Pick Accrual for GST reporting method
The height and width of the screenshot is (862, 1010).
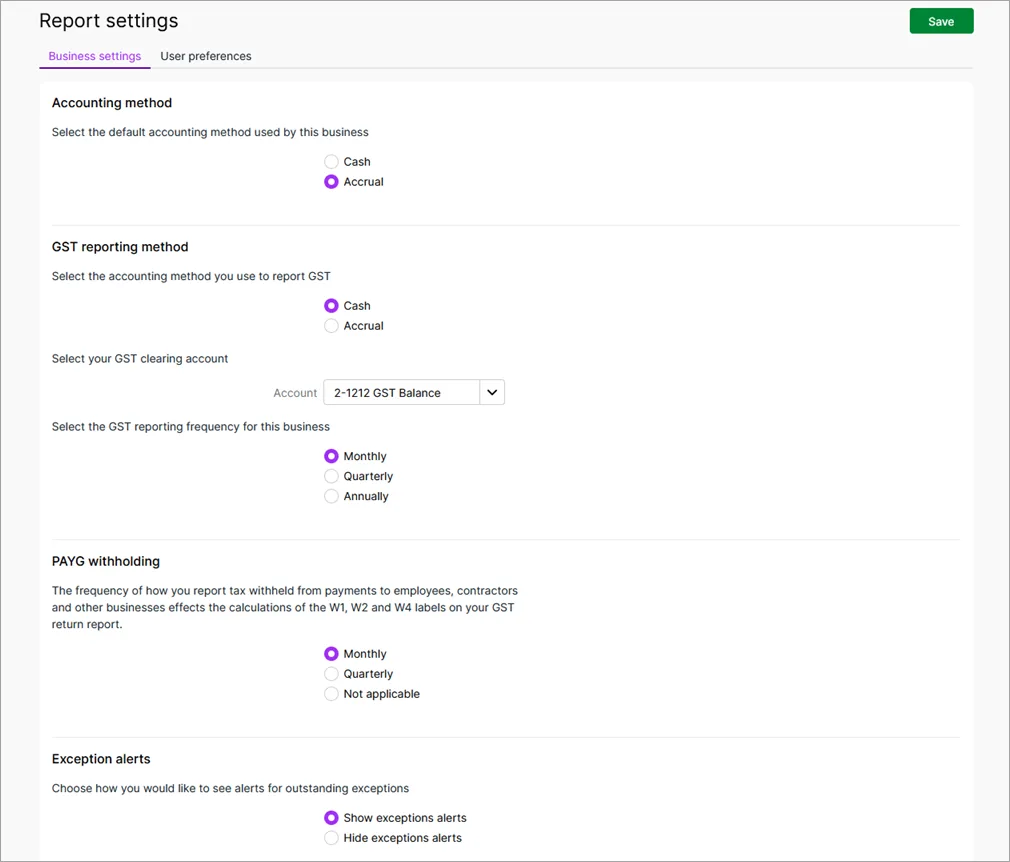pyautogui.click(x=332, y=326)
